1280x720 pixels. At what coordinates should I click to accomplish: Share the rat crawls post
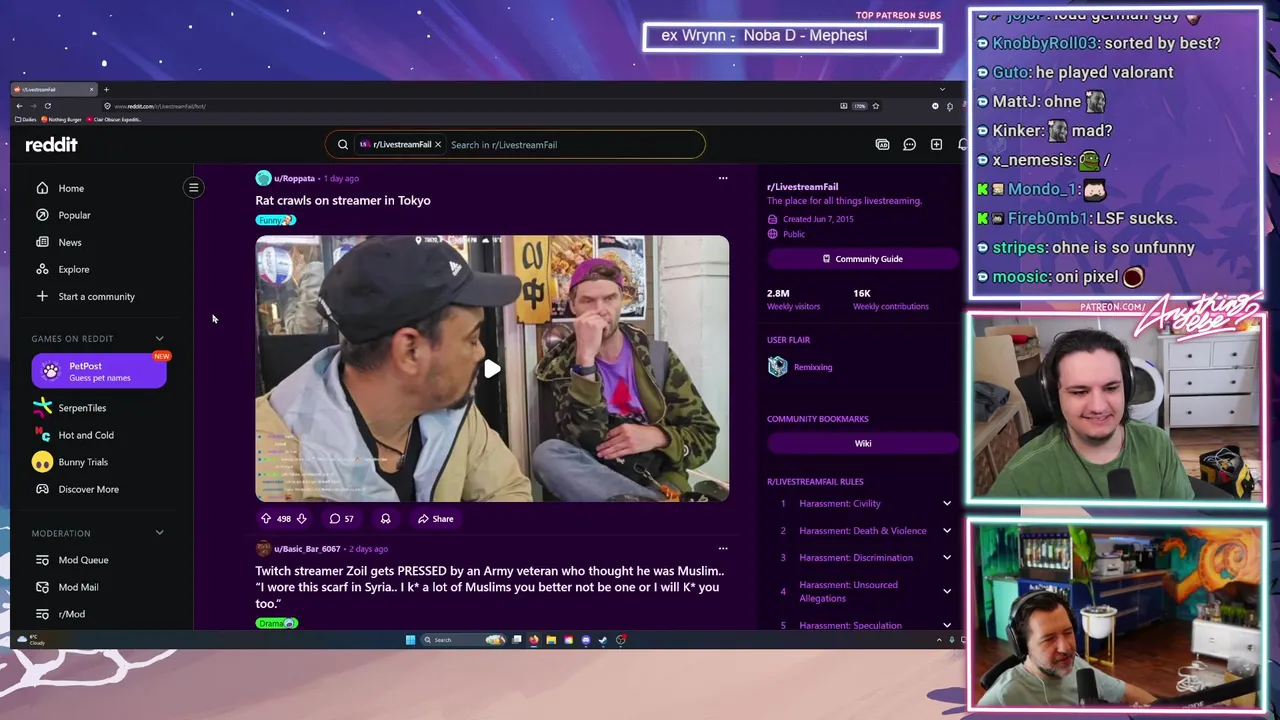435,519
